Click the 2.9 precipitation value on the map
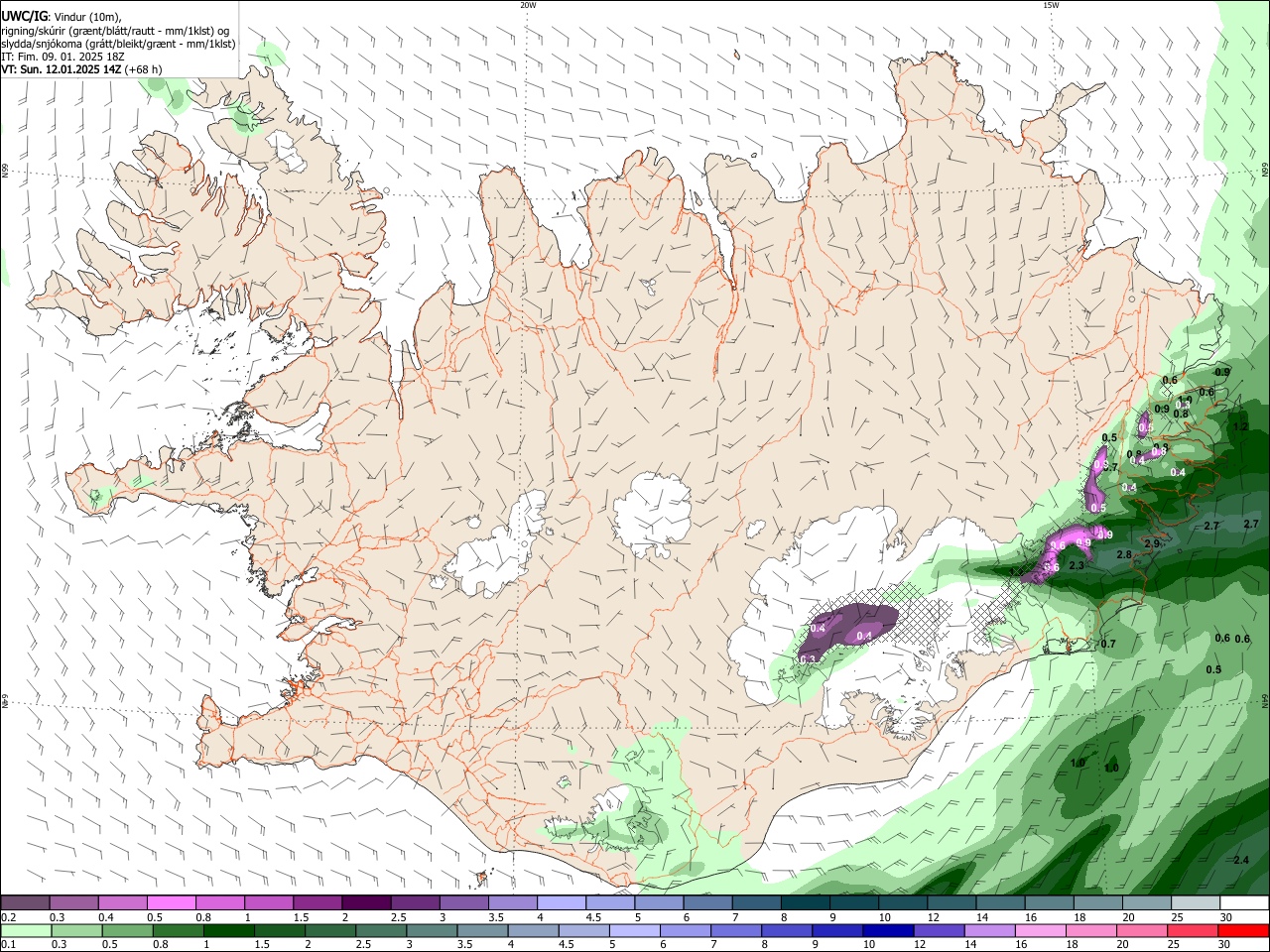 pos(1152,543)
